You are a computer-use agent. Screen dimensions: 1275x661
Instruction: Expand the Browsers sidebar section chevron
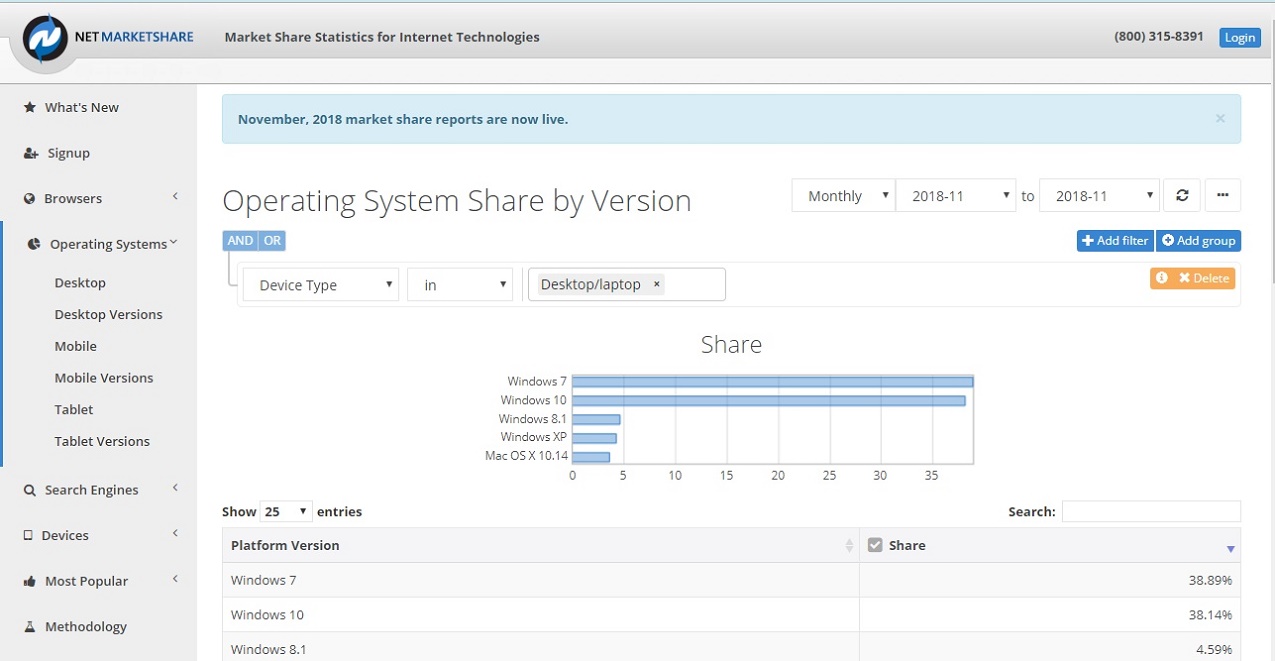click(175, 197)
